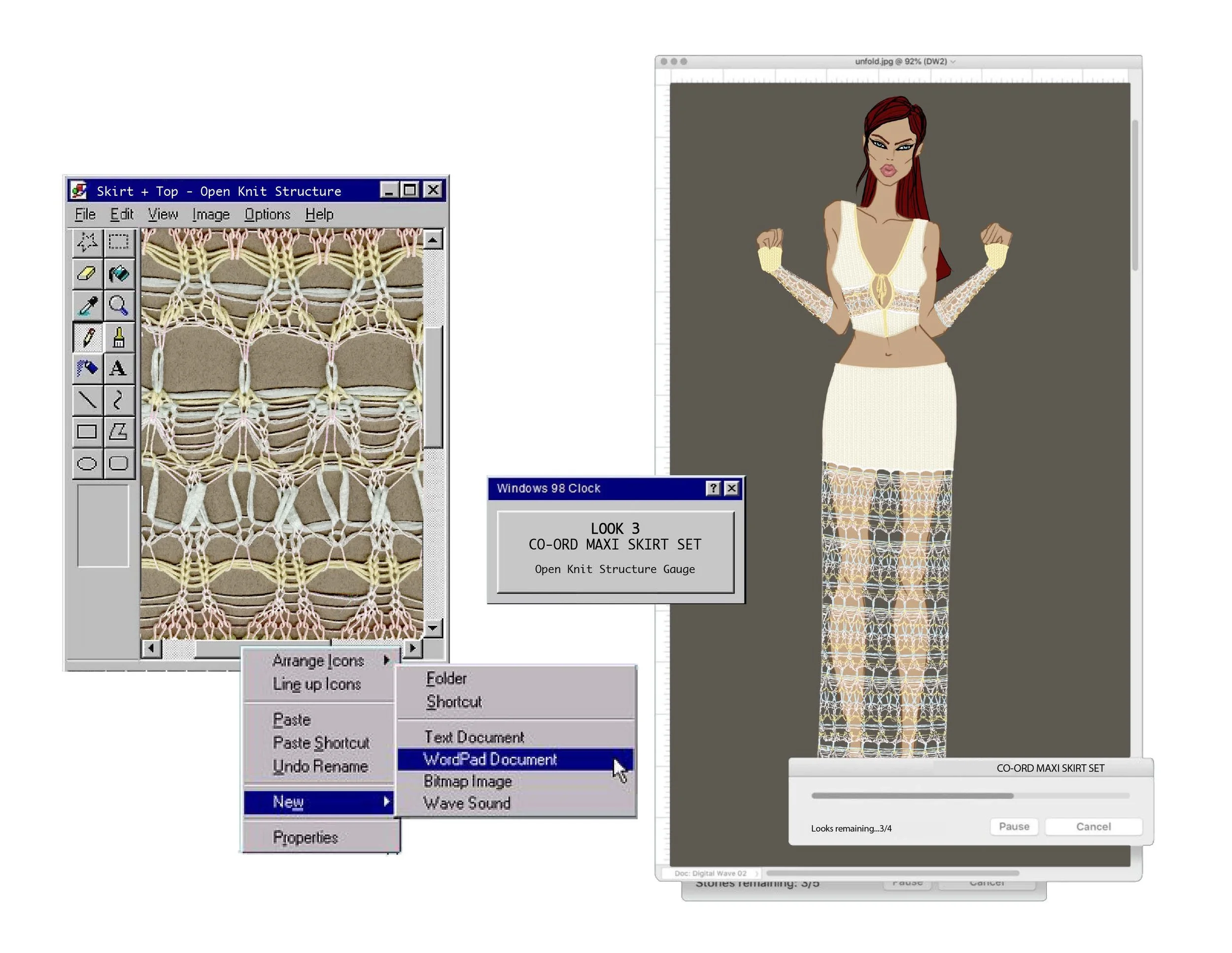Select the Airbrush spray tool
The width and height of the screenshot is (1232, 953).
click(x=87, y=368)
